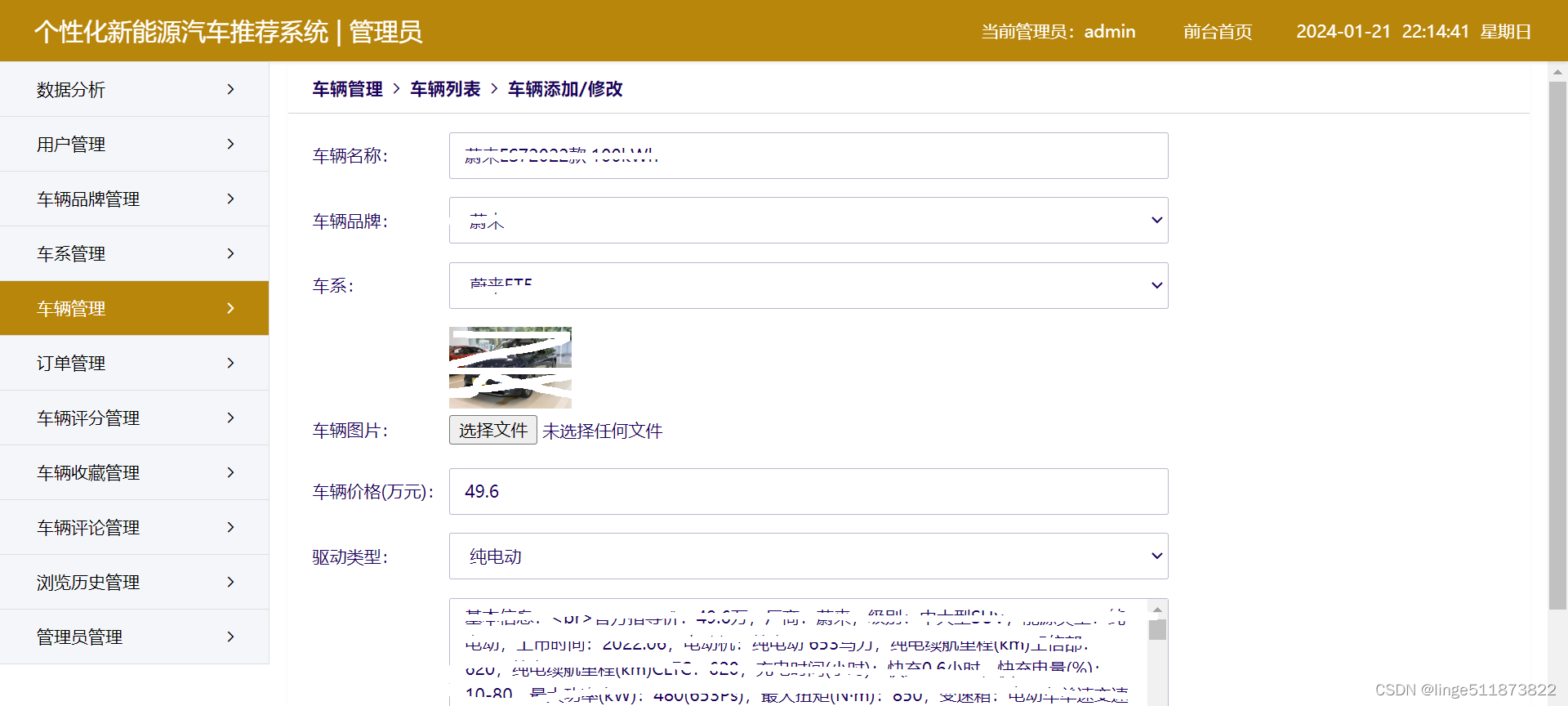Expand chevron beside 车辆评分管理
Screen dimensions: 1568x706
[230, 418]
